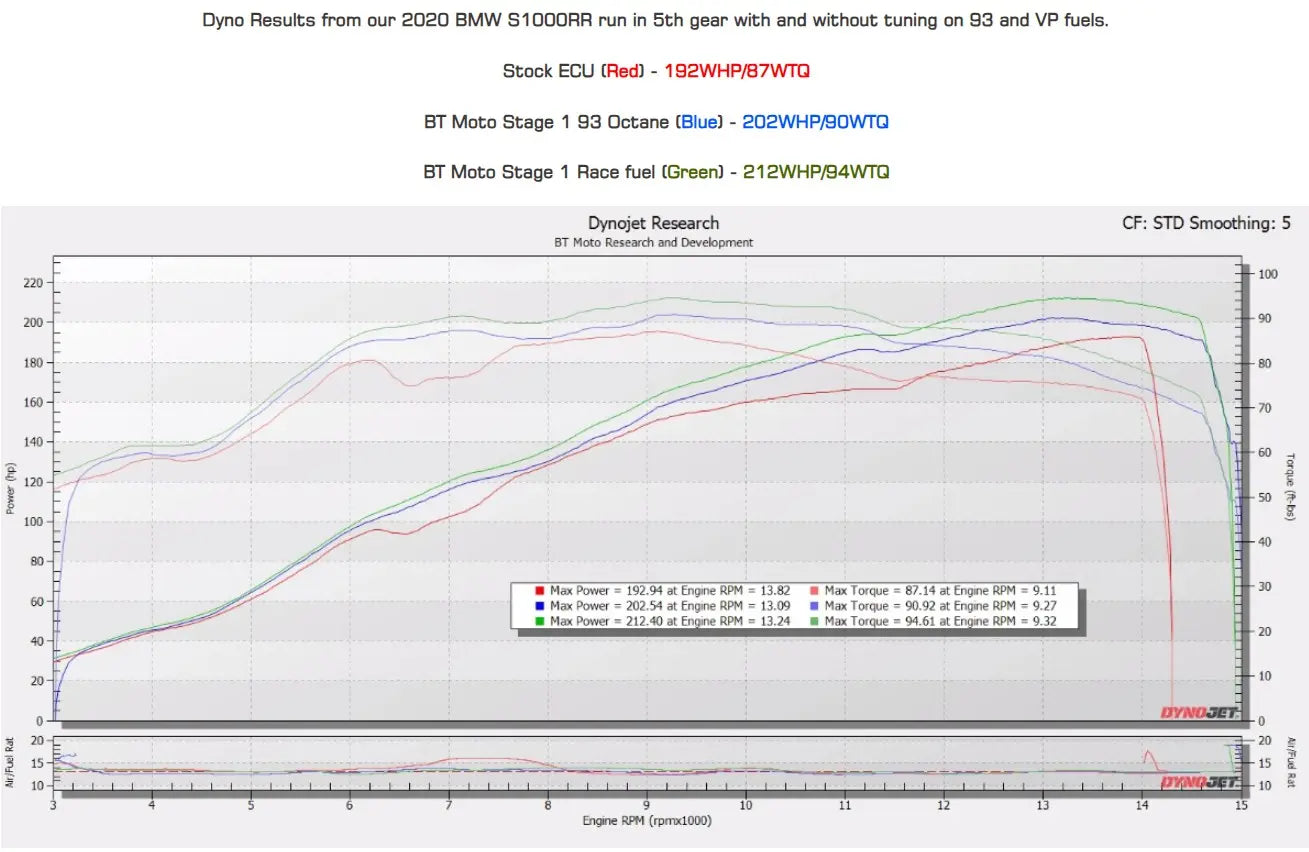Click the '7' tick on the Engine RPM axis

[x=449, y=804]
